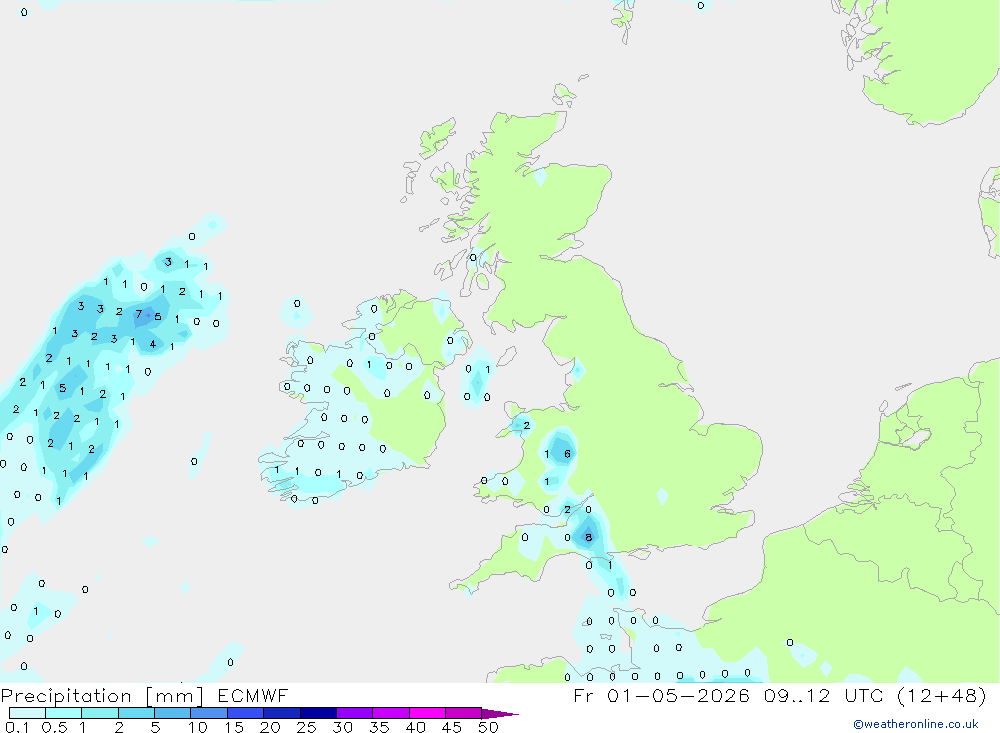1000x733 pixels.
Task: Click the 20 to 25 mm dark blue swatch
Action: point(281,713)
